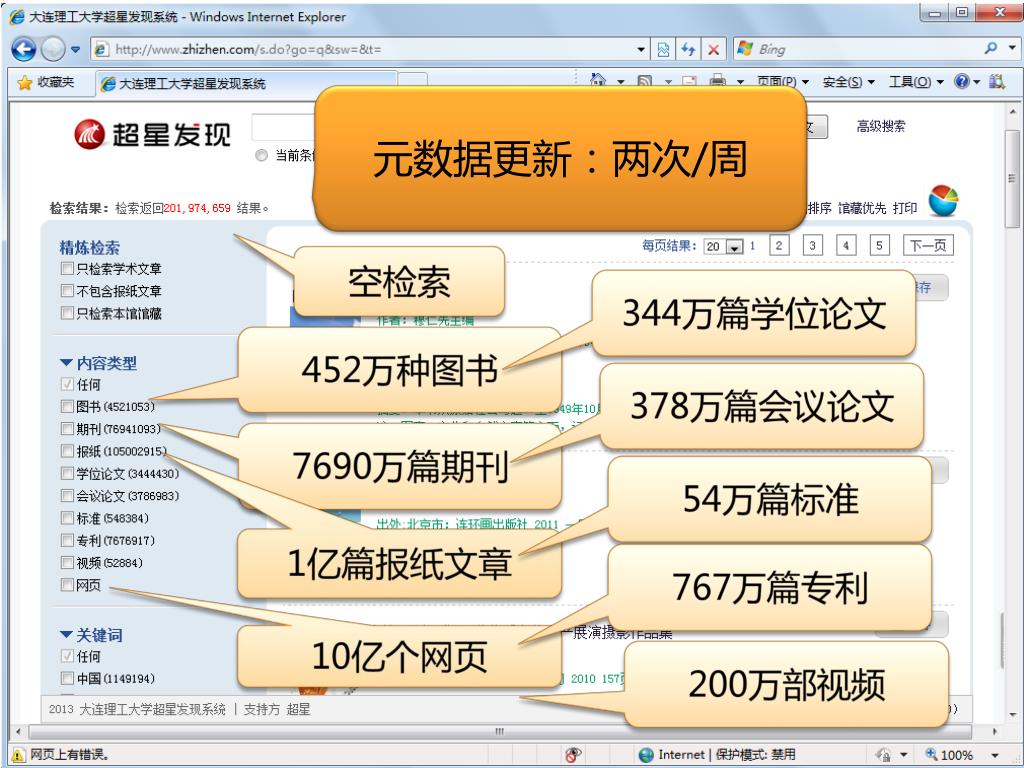Open a new blank tab

413,81
